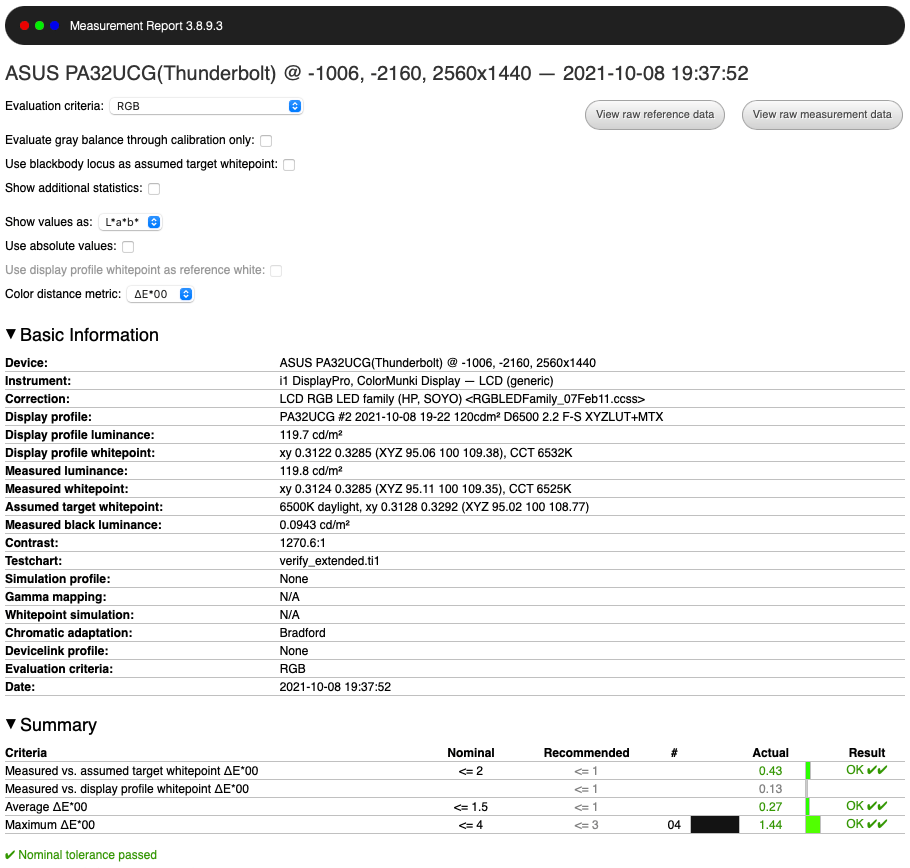Click the green dot in title bar
Viewport: 910px width, 868px height.
point(39,25)
